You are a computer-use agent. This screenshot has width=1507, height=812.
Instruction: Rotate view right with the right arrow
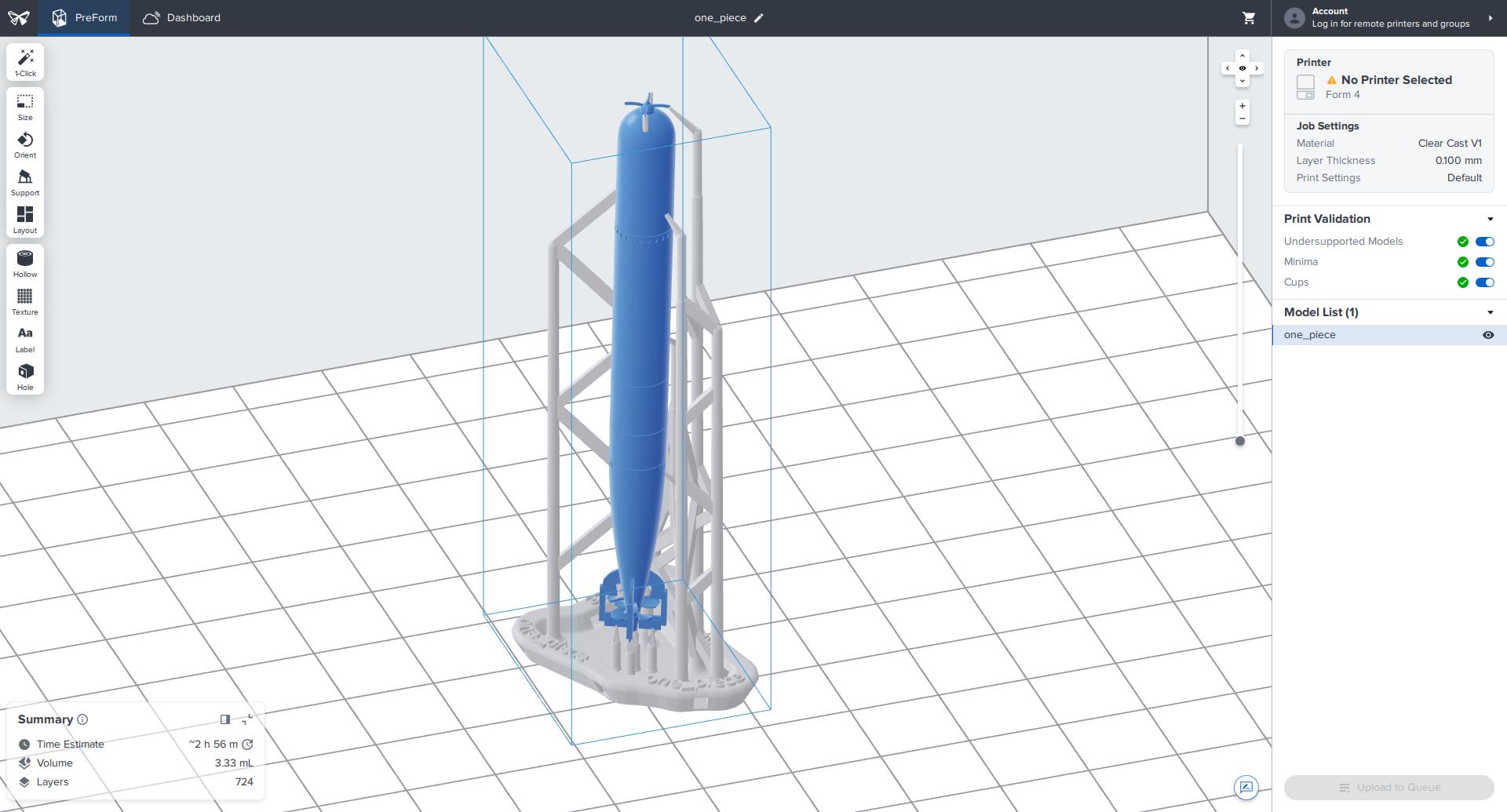tap(1257, 68)
